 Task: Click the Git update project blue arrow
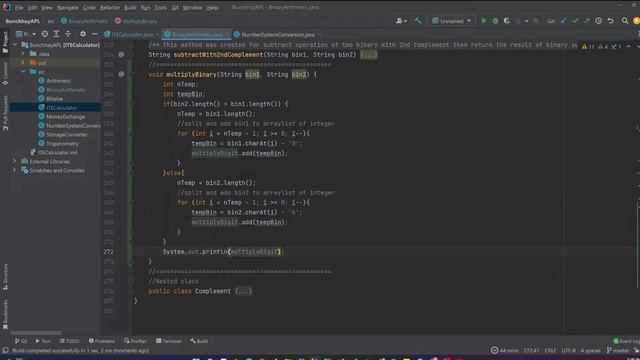click(564, 20)
